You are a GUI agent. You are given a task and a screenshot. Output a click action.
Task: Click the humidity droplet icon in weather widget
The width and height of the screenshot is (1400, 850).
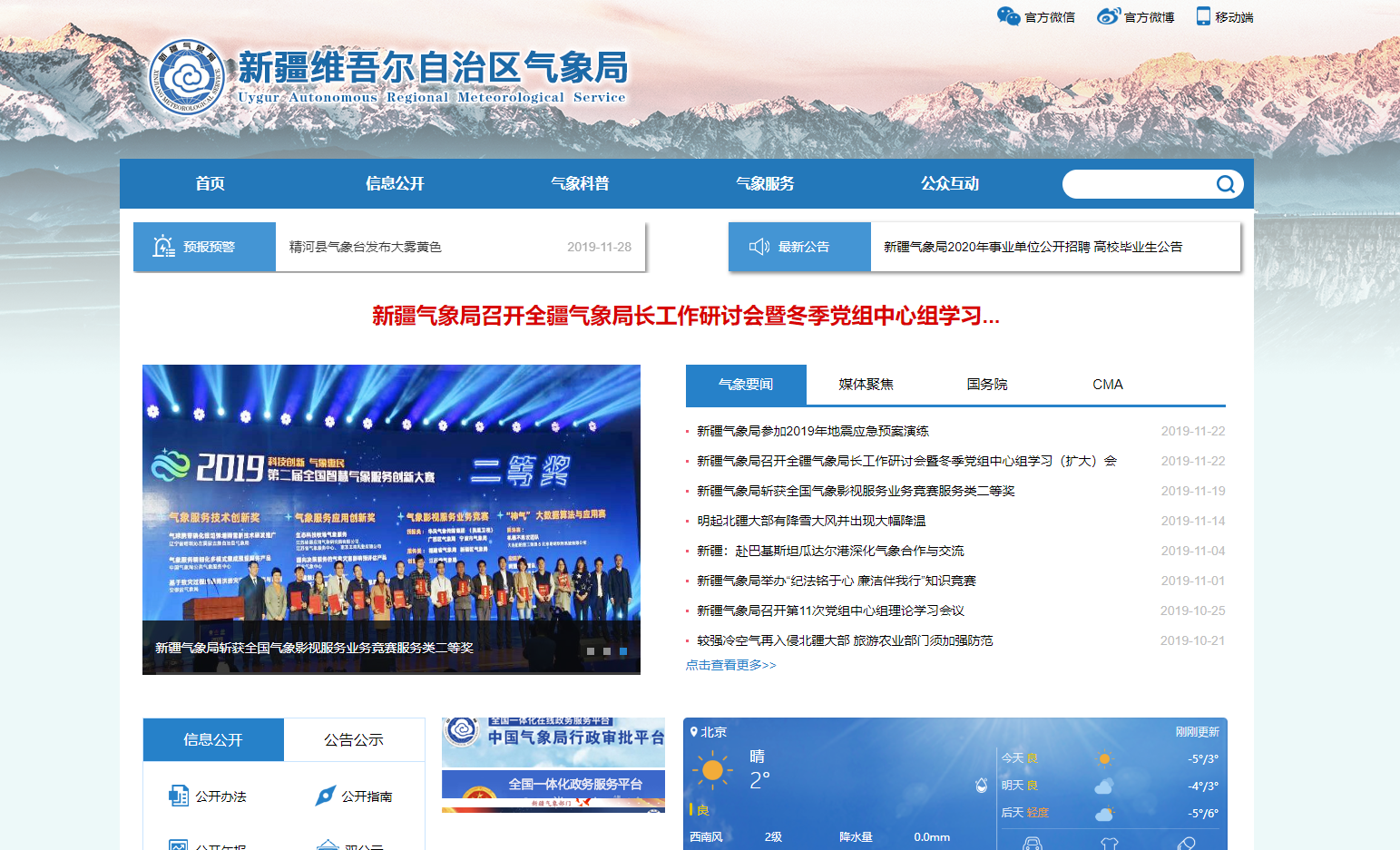981,785
